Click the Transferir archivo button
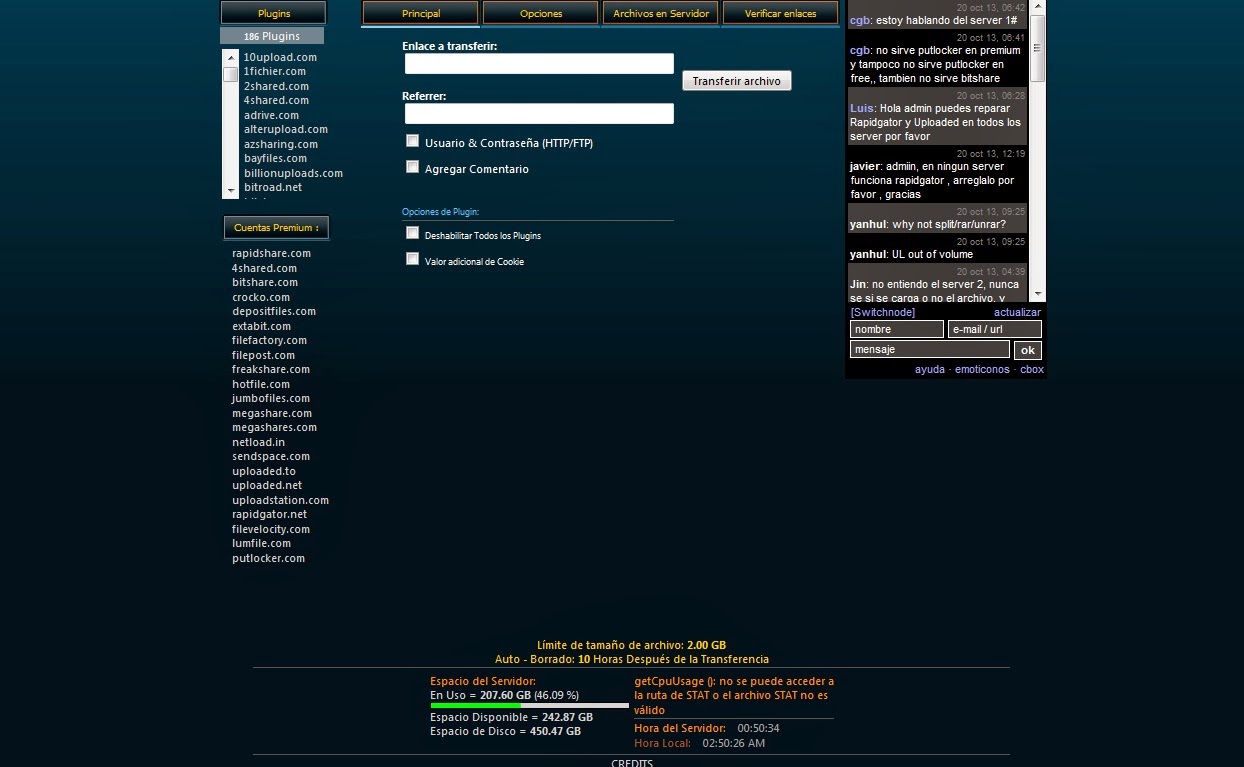This screenshot has height=767, width=1244. pyautogui.click(x=736, y=80)
